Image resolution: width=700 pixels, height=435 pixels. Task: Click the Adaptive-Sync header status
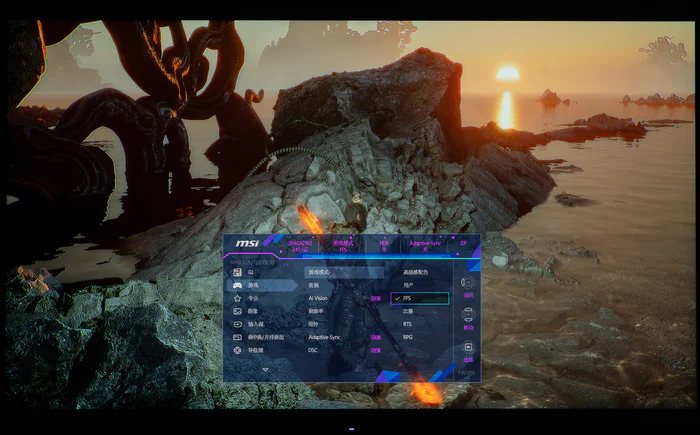(425, 246)
